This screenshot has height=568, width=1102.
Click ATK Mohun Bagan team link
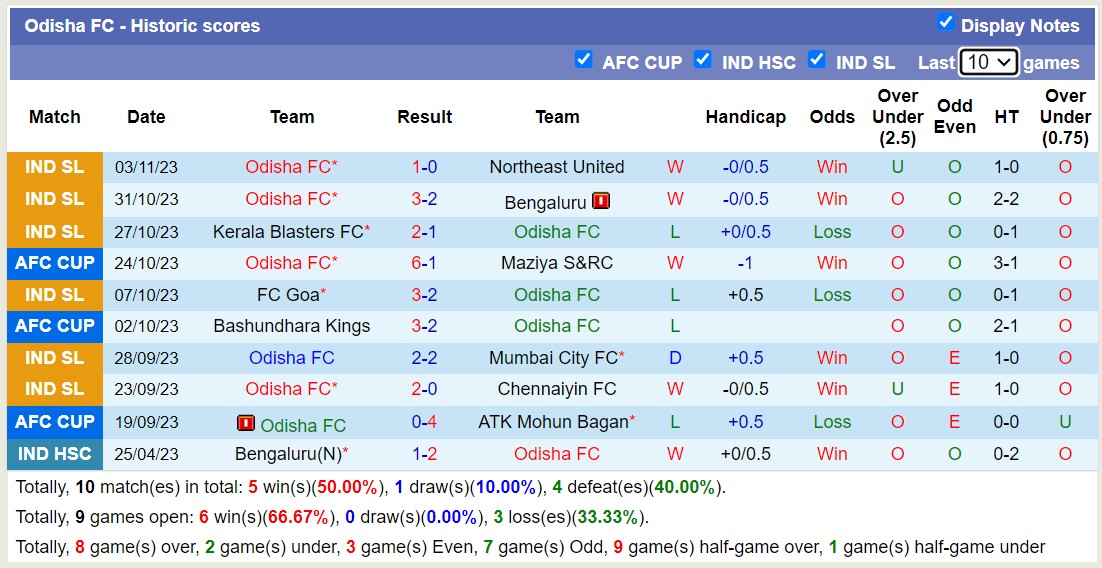coord(553,422)
